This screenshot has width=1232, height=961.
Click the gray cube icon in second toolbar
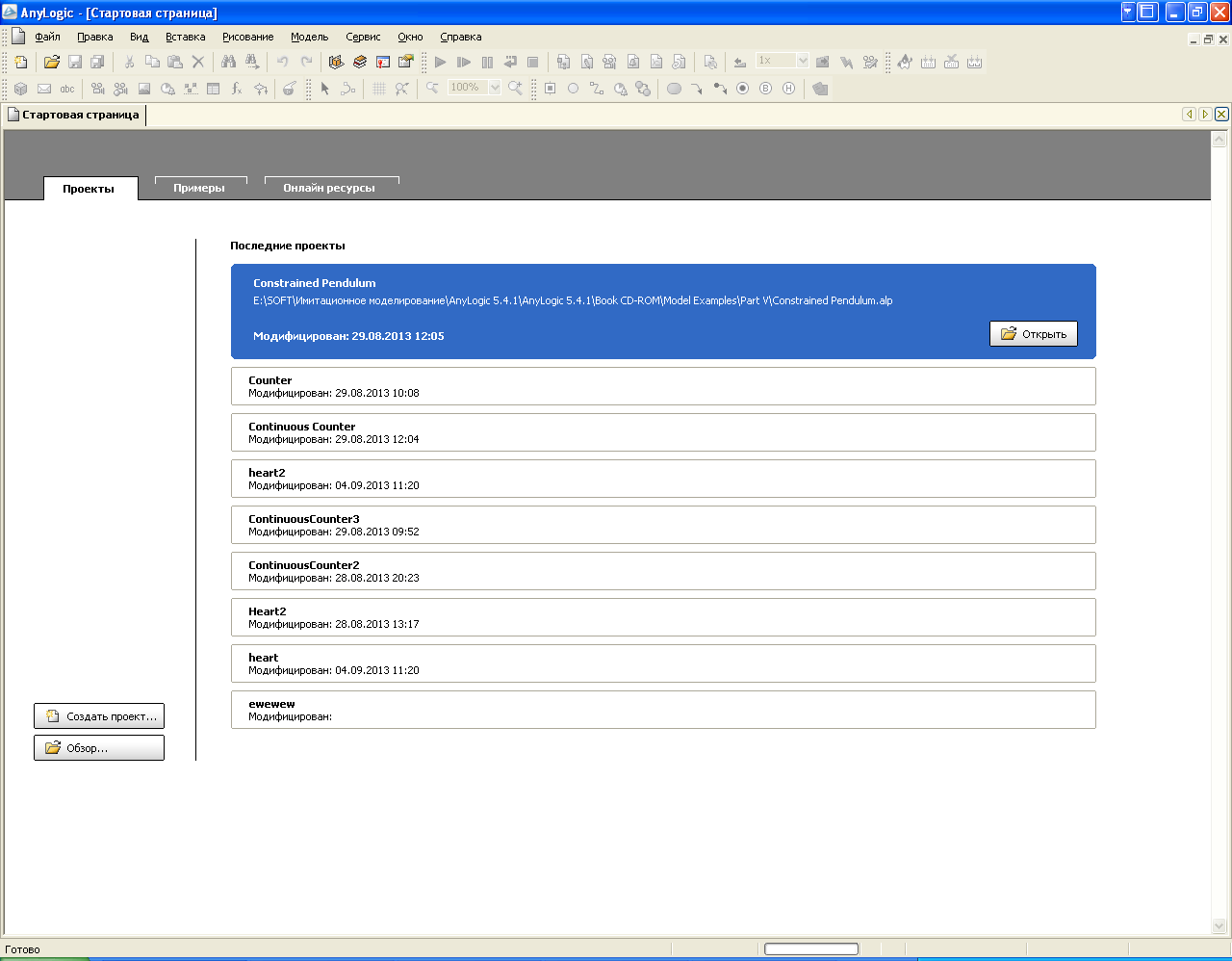click(21, 89)
